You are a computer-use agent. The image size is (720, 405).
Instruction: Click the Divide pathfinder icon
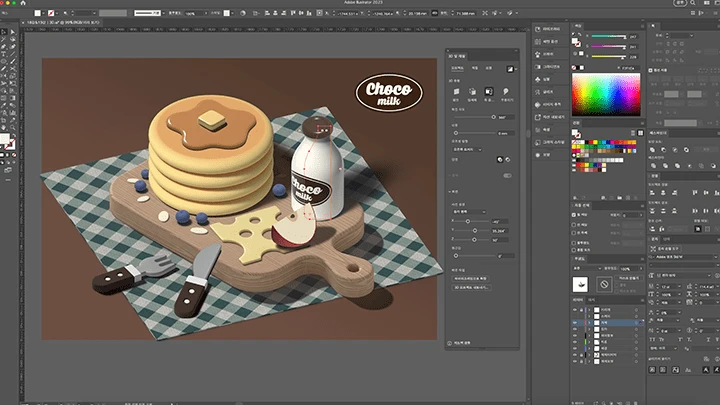[652, 166]
